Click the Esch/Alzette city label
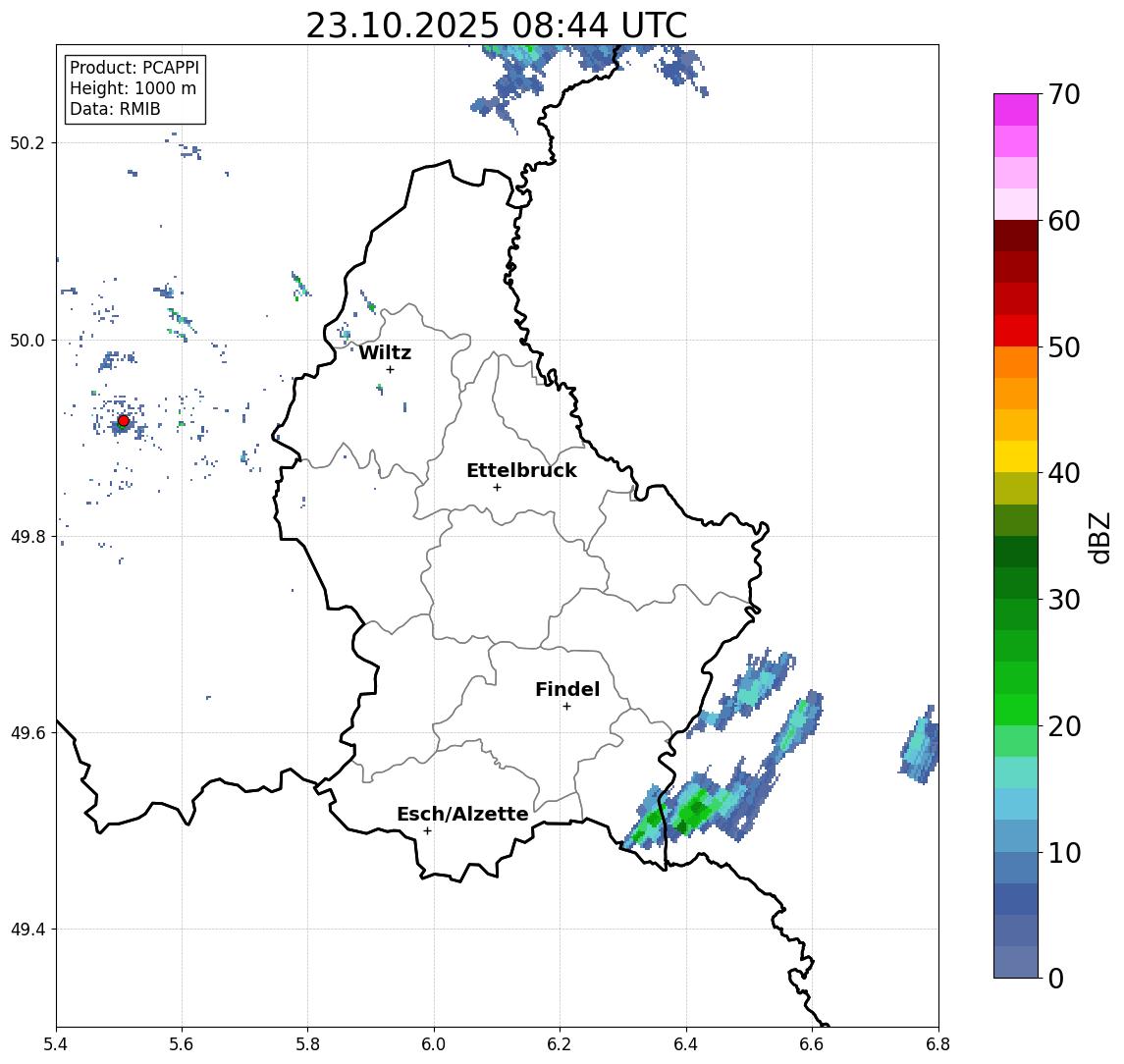This screenshot has width=1124, height=1064. click(462, 814)
